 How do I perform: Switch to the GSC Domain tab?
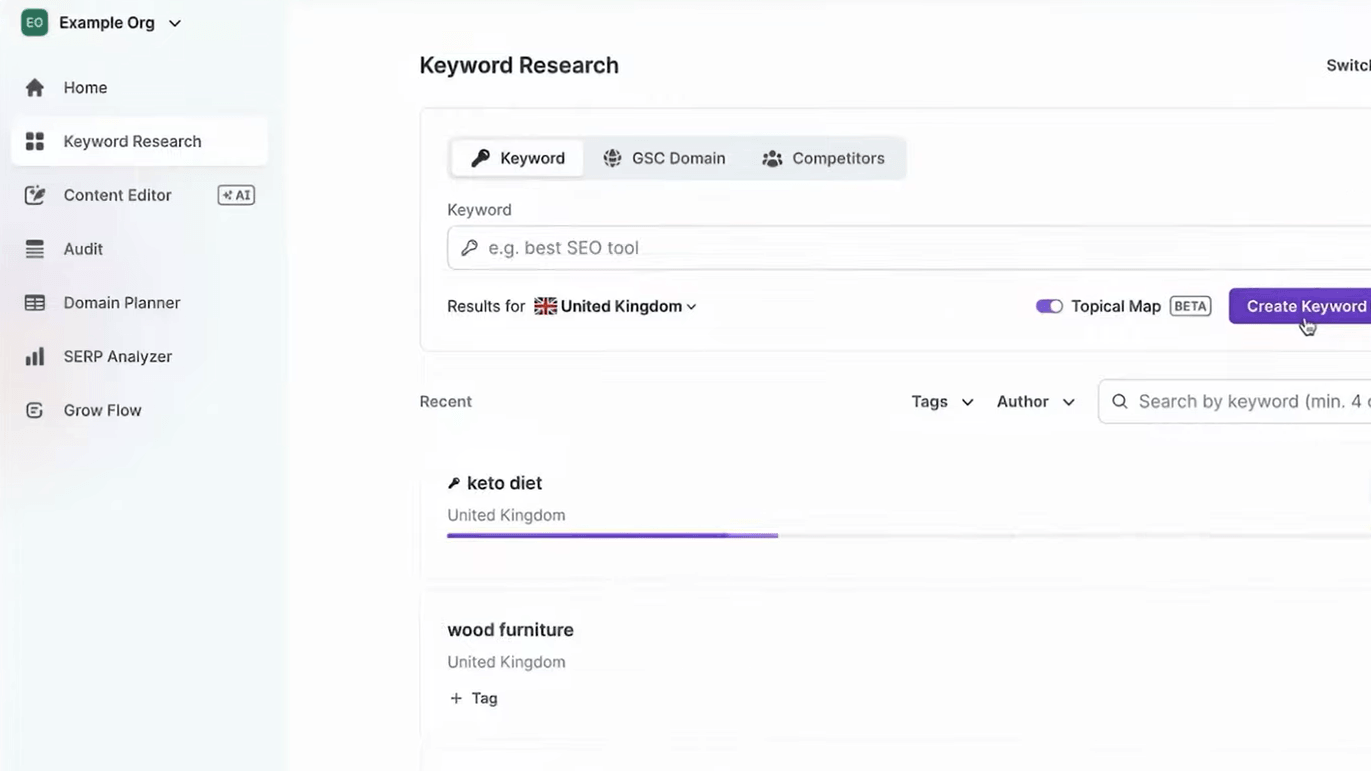tap(664, 158)
